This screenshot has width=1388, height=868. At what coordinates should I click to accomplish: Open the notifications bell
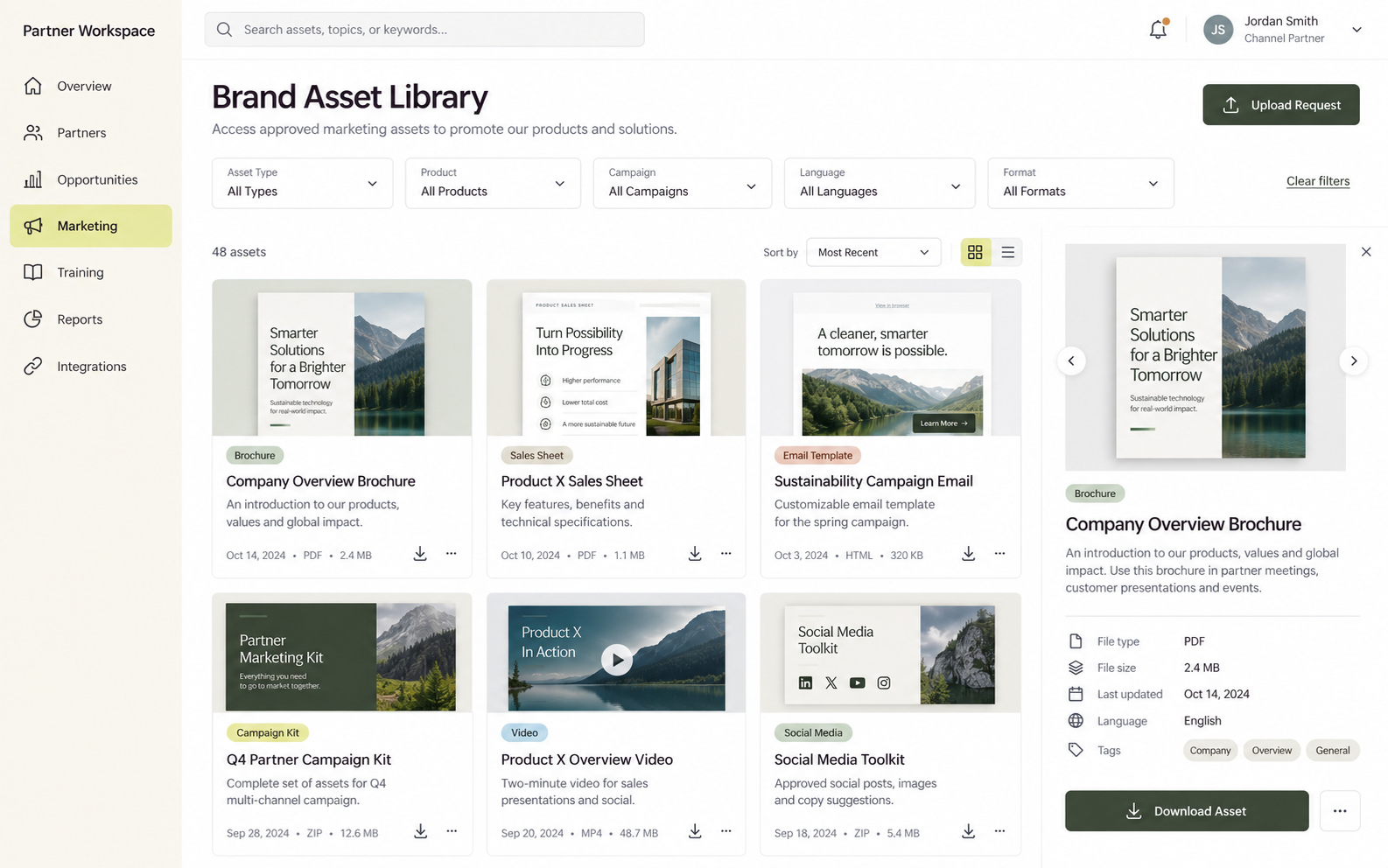click(1158, 29)
